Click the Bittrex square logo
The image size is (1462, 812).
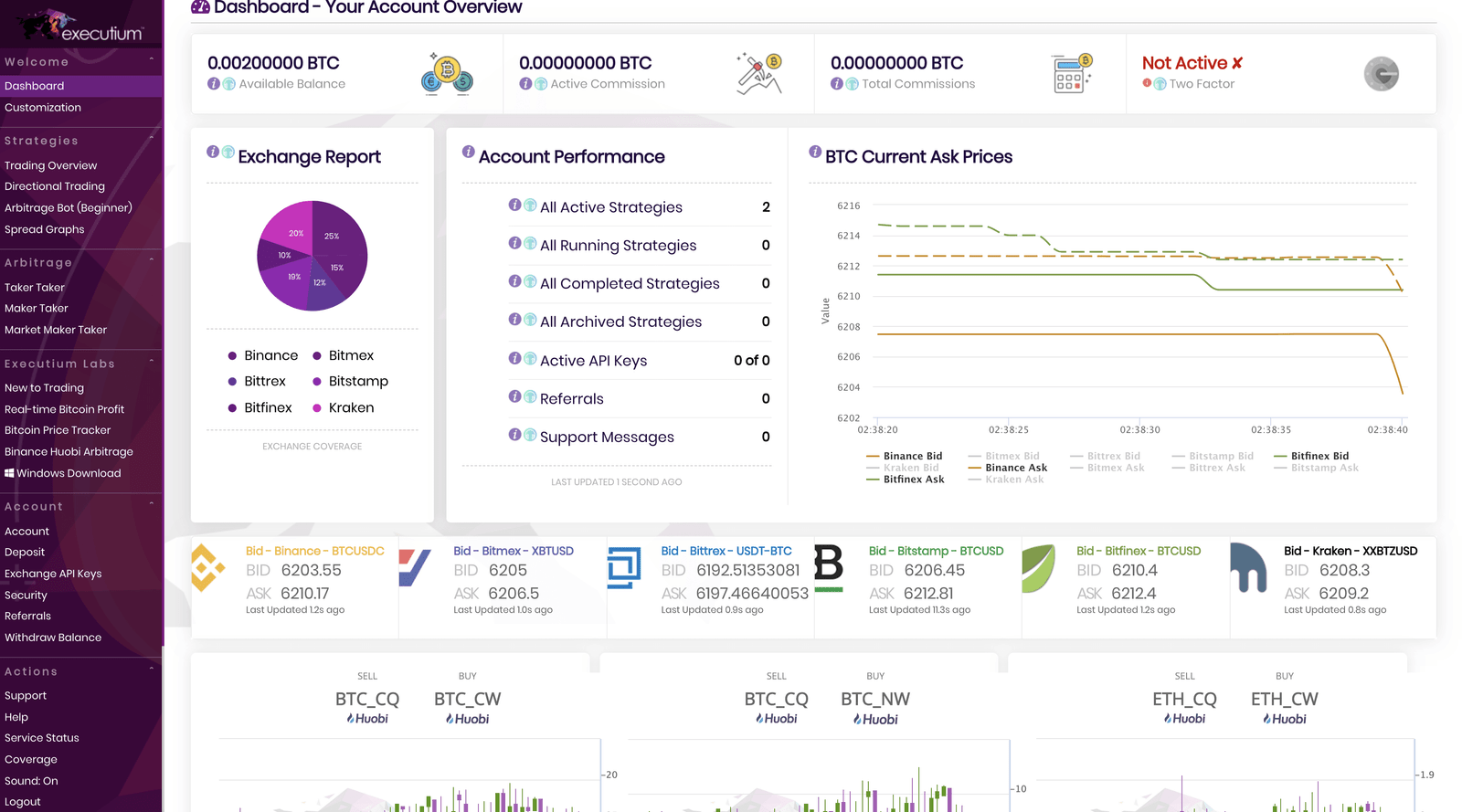(x=623, y=567)
